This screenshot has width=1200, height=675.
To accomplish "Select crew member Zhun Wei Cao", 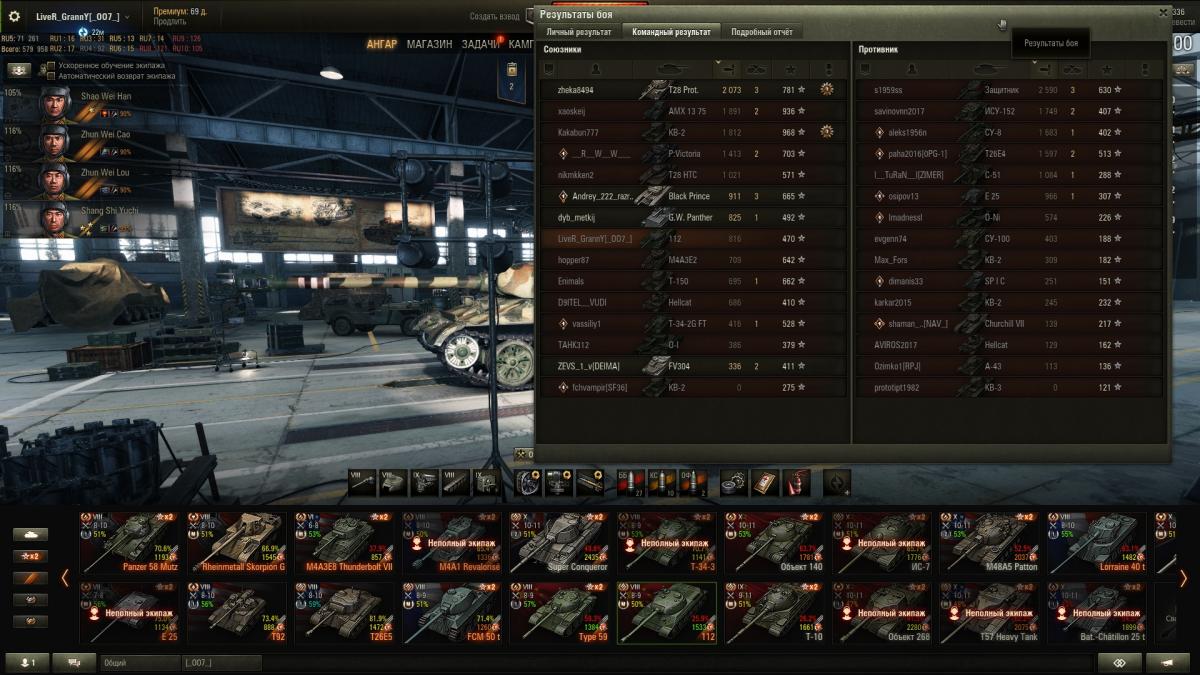I will point(88,144).
